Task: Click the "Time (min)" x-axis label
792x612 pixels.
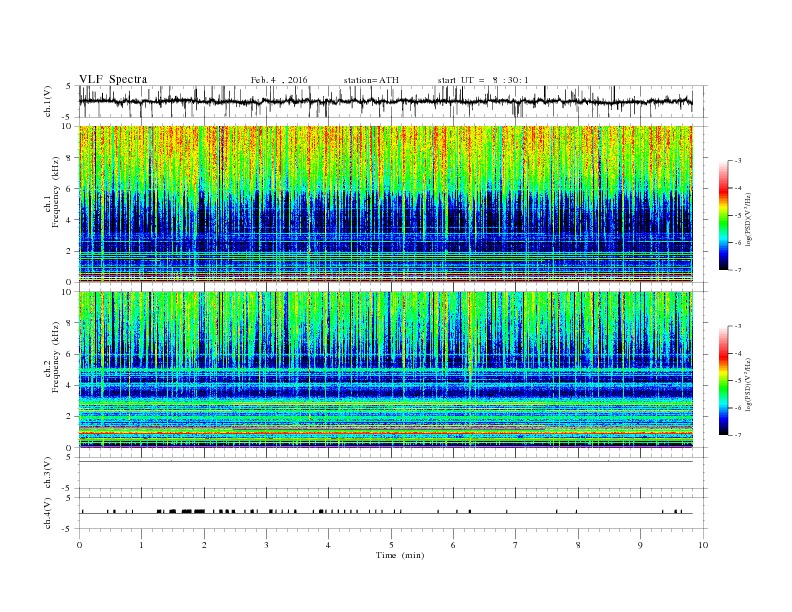Action: click(x=400, y=555)
